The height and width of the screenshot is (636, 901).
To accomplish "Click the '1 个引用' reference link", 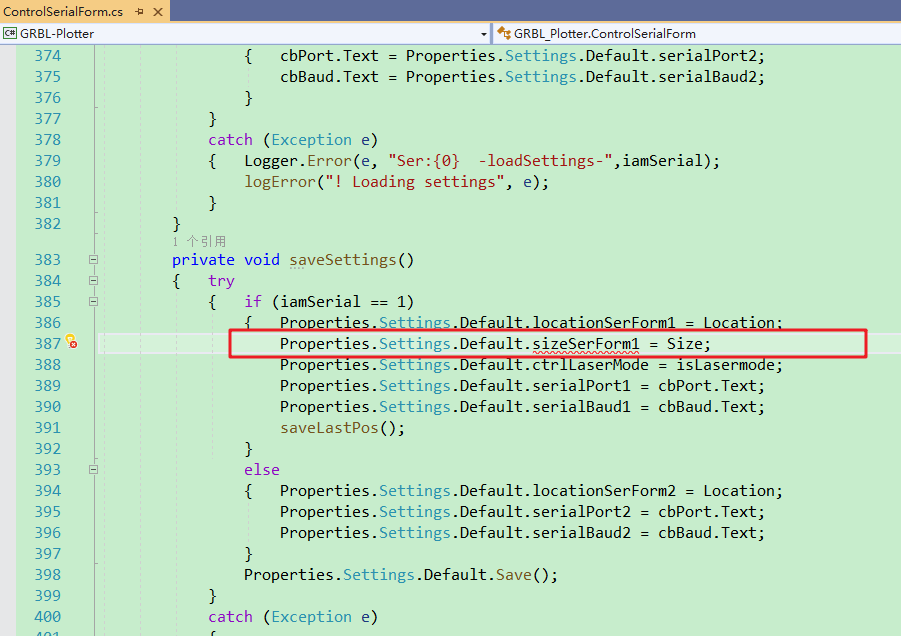I will [199, 241].
